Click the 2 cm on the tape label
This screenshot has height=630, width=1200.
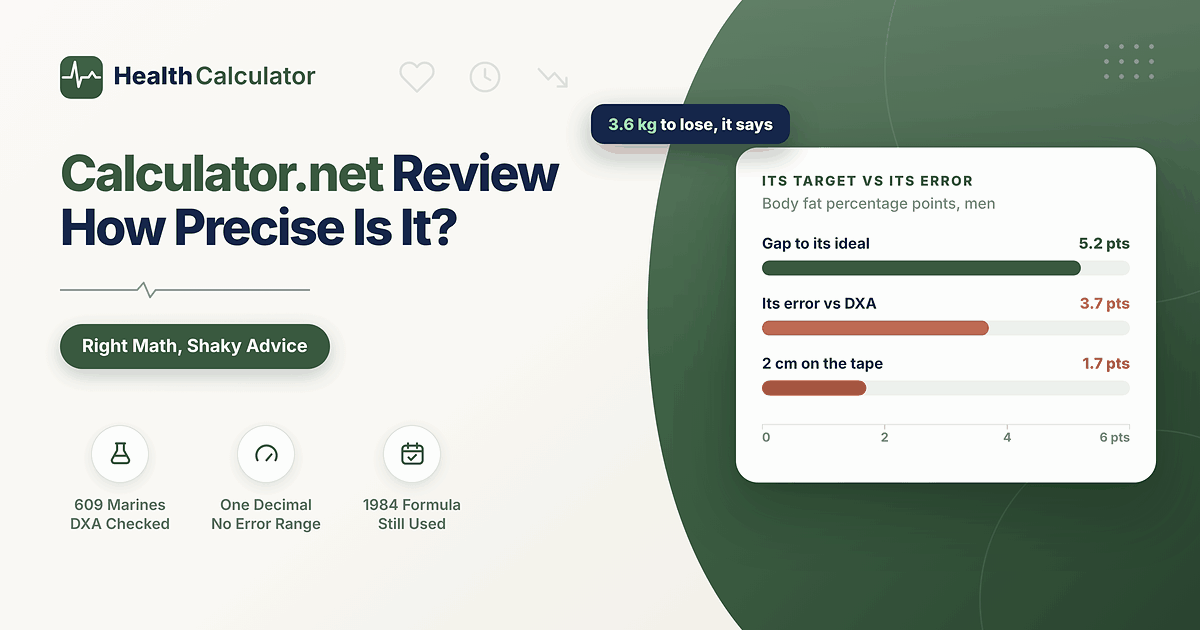pos(822,364)
